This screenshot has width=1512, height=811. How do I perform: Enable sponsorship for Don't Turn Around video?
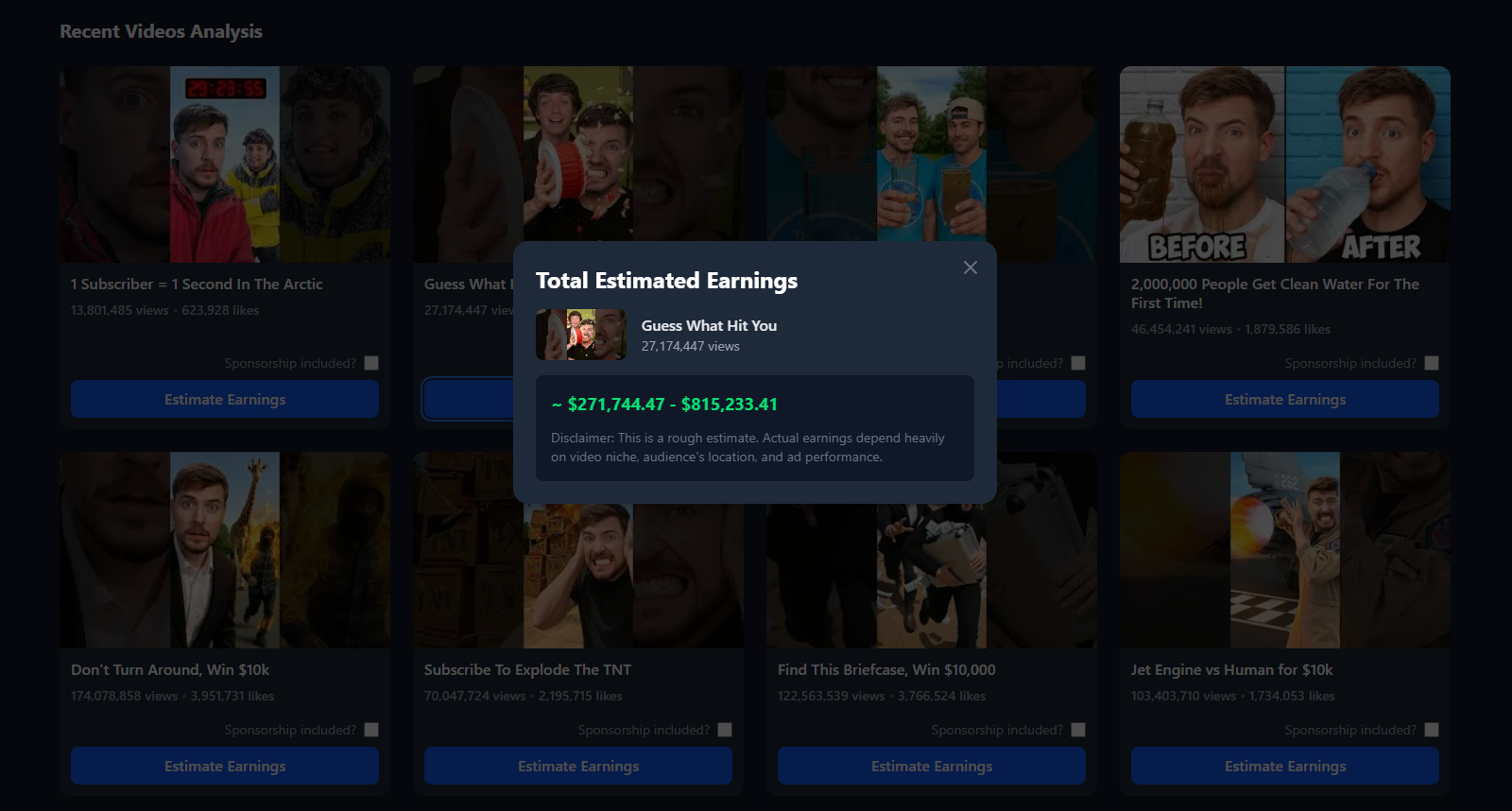coord(371,730)
